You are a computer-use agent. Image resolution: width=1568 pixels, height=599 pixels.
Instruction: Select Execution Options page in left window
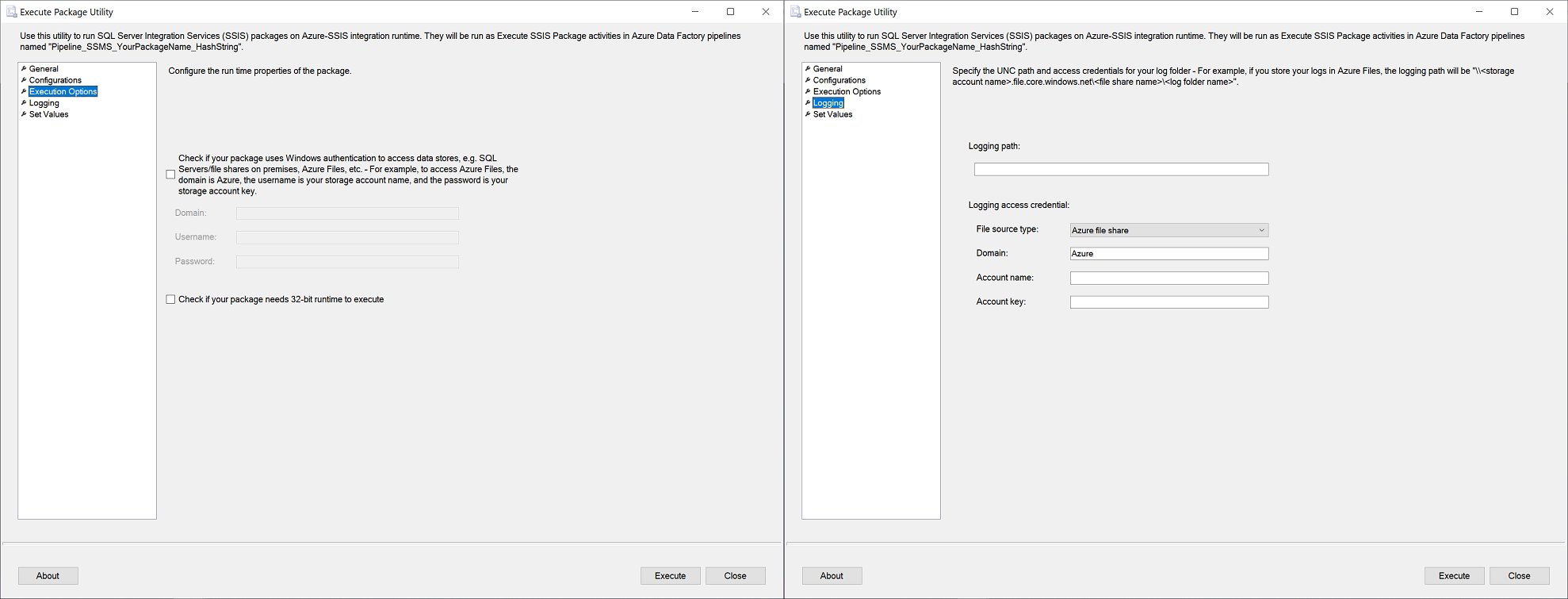click(x=63, y=91)
